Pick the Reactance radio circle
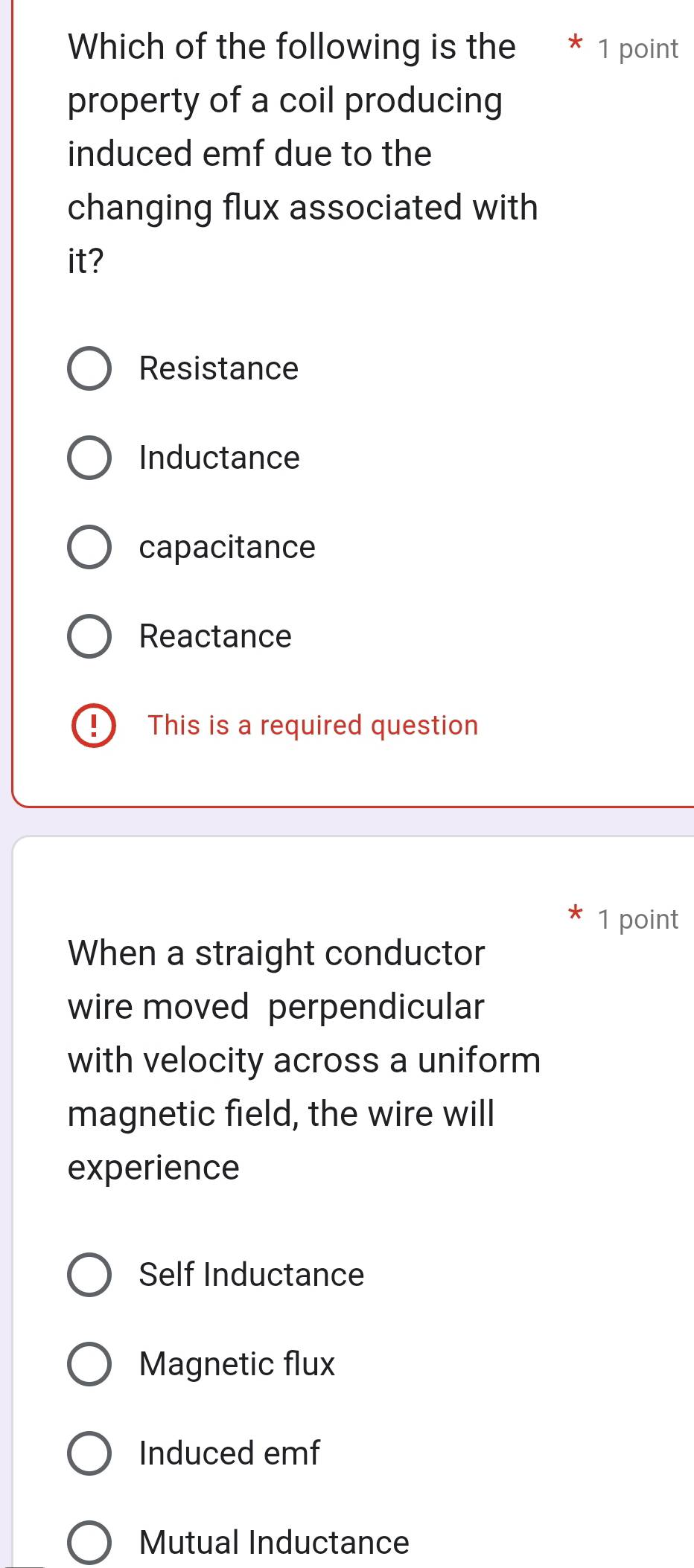Image resolution: width=694 pixels, height=1568 pixels. coord(89,636)
